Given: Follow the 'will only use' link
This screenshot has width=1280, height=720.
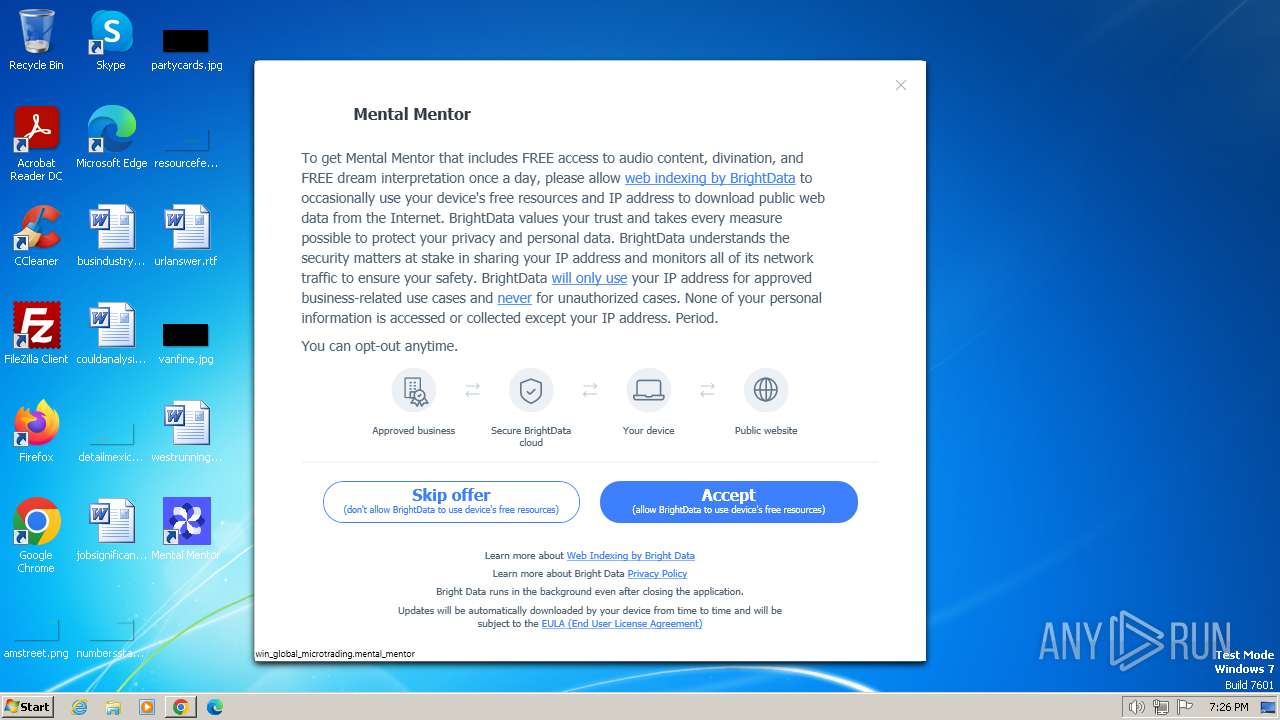Looking at the screenshot, I should pos(589,278).
